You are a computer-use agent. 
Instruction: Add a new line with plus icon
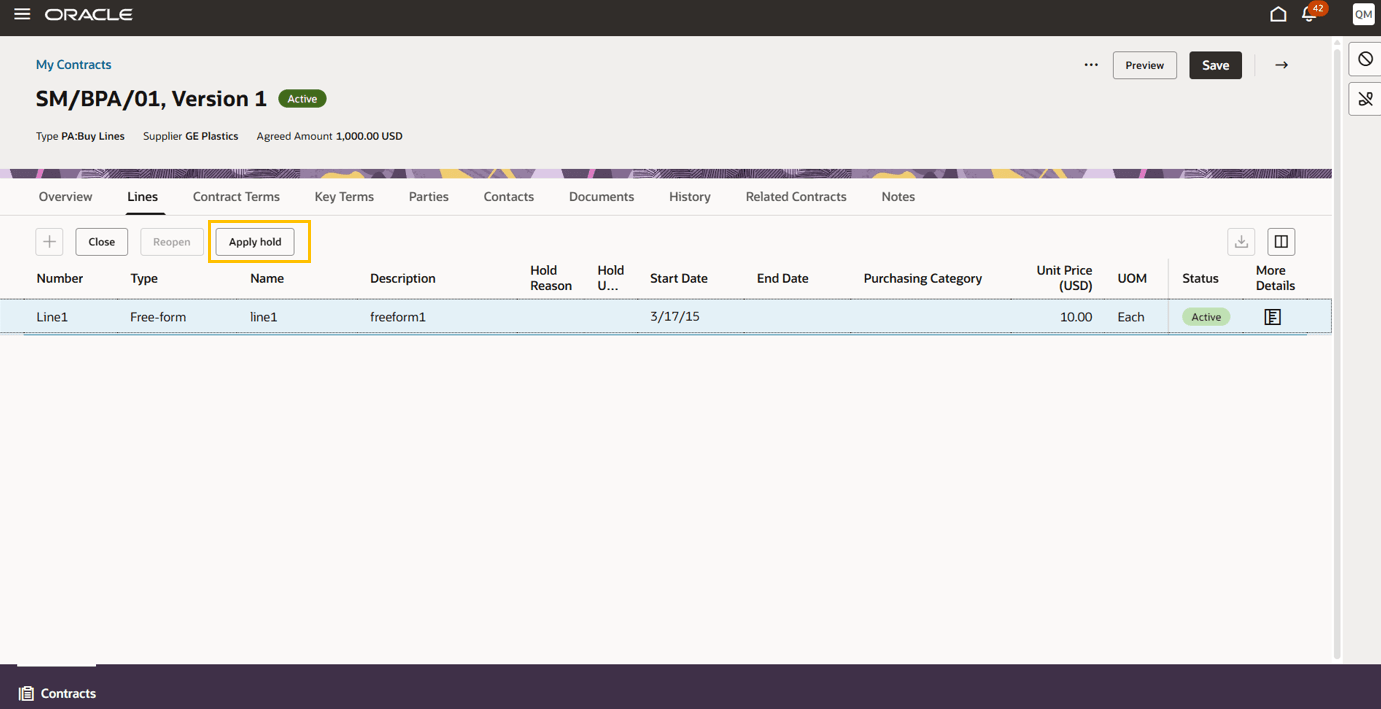pos(49,241)
